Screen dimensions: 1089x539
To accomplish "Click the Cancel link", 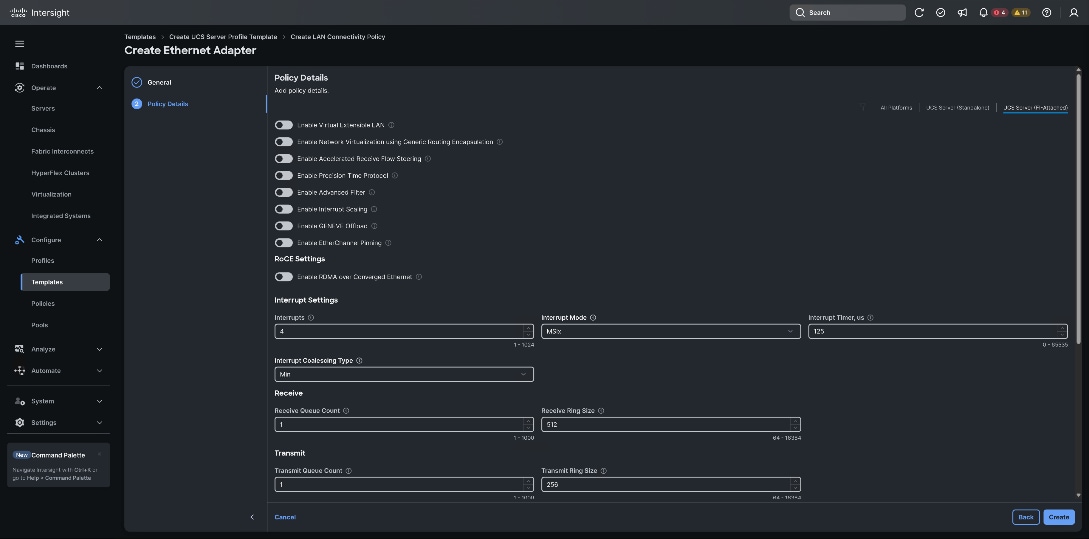I will 285,517.
